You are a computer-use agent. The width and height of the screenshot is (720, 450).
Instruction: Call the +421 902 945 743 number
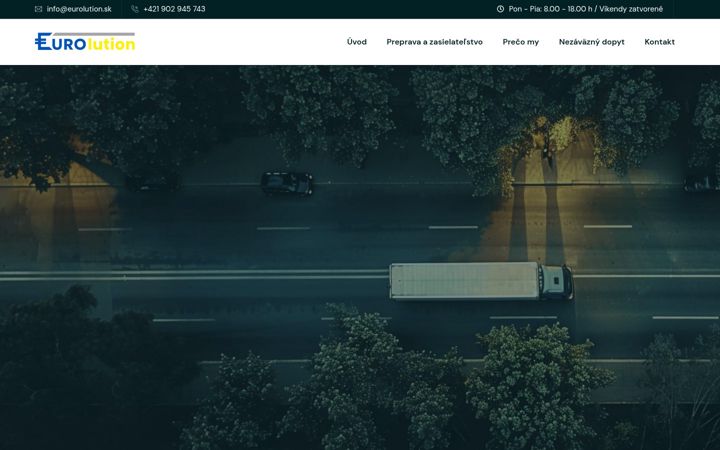(x=174, y=9)
